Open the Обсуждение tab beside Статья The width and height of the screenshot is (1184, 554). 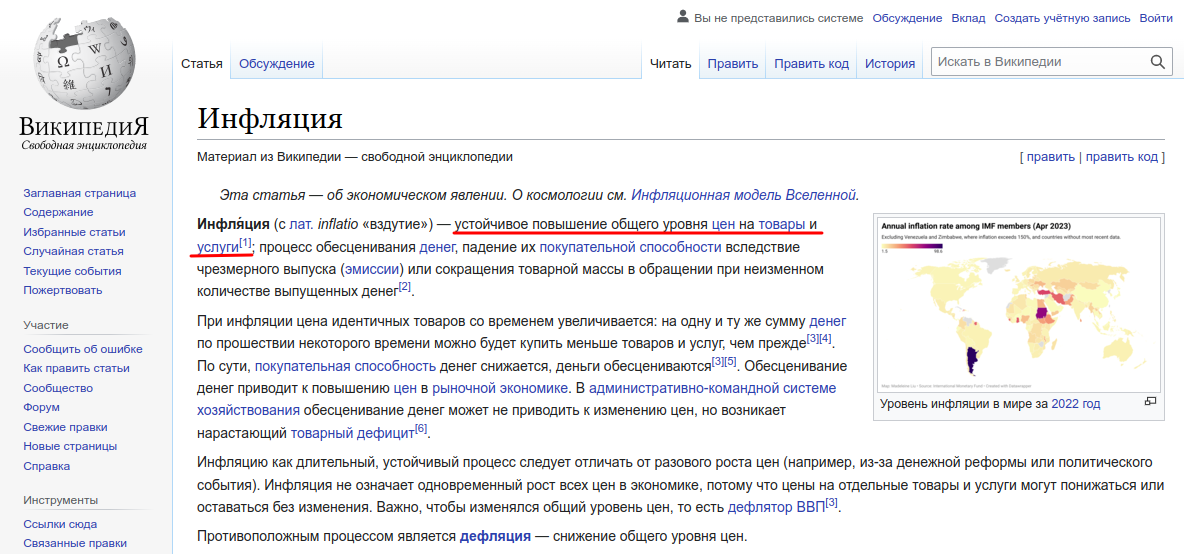pos(276,63)
